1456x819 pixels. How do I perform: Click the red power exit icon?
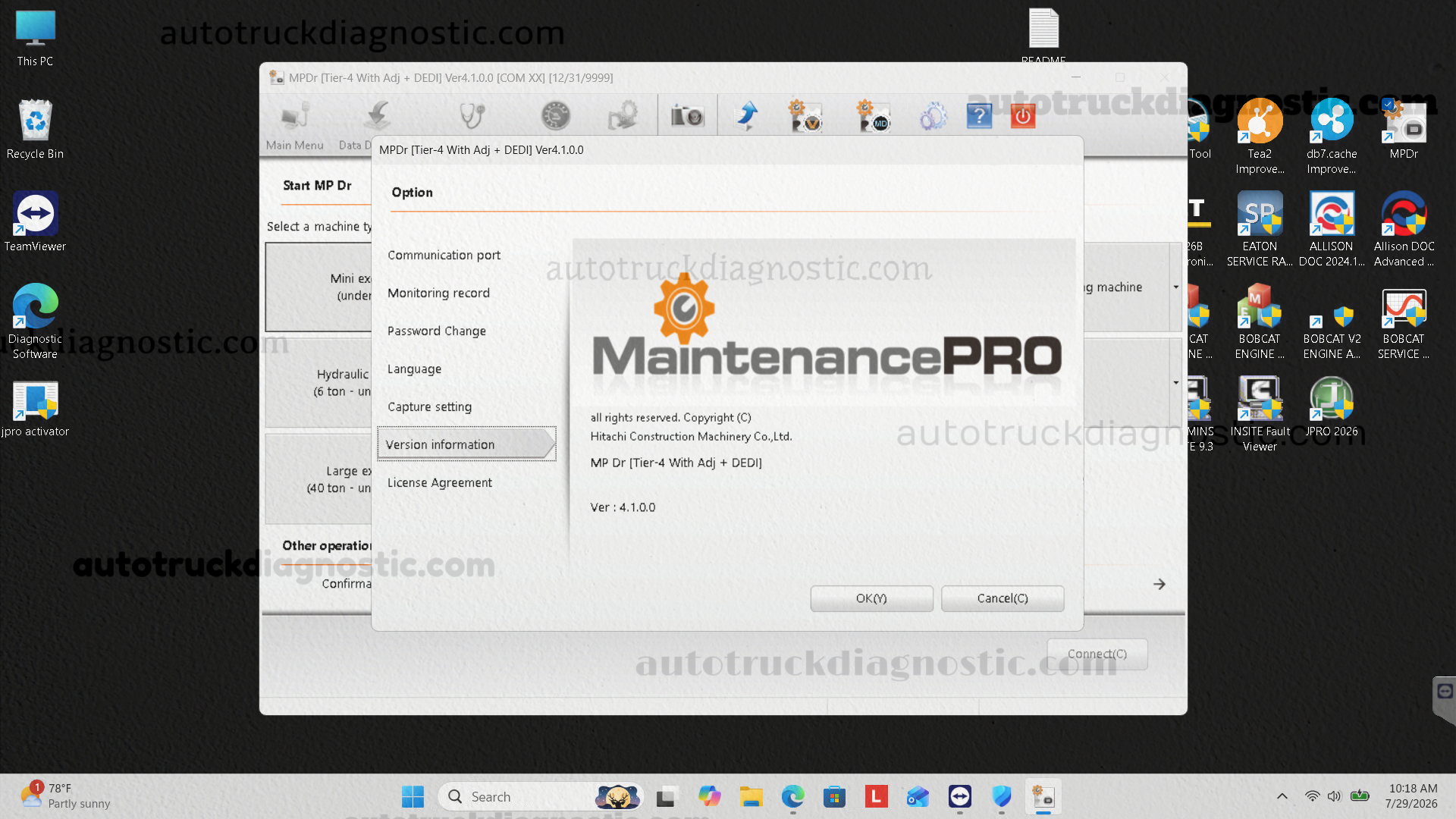pos(1023,116)
